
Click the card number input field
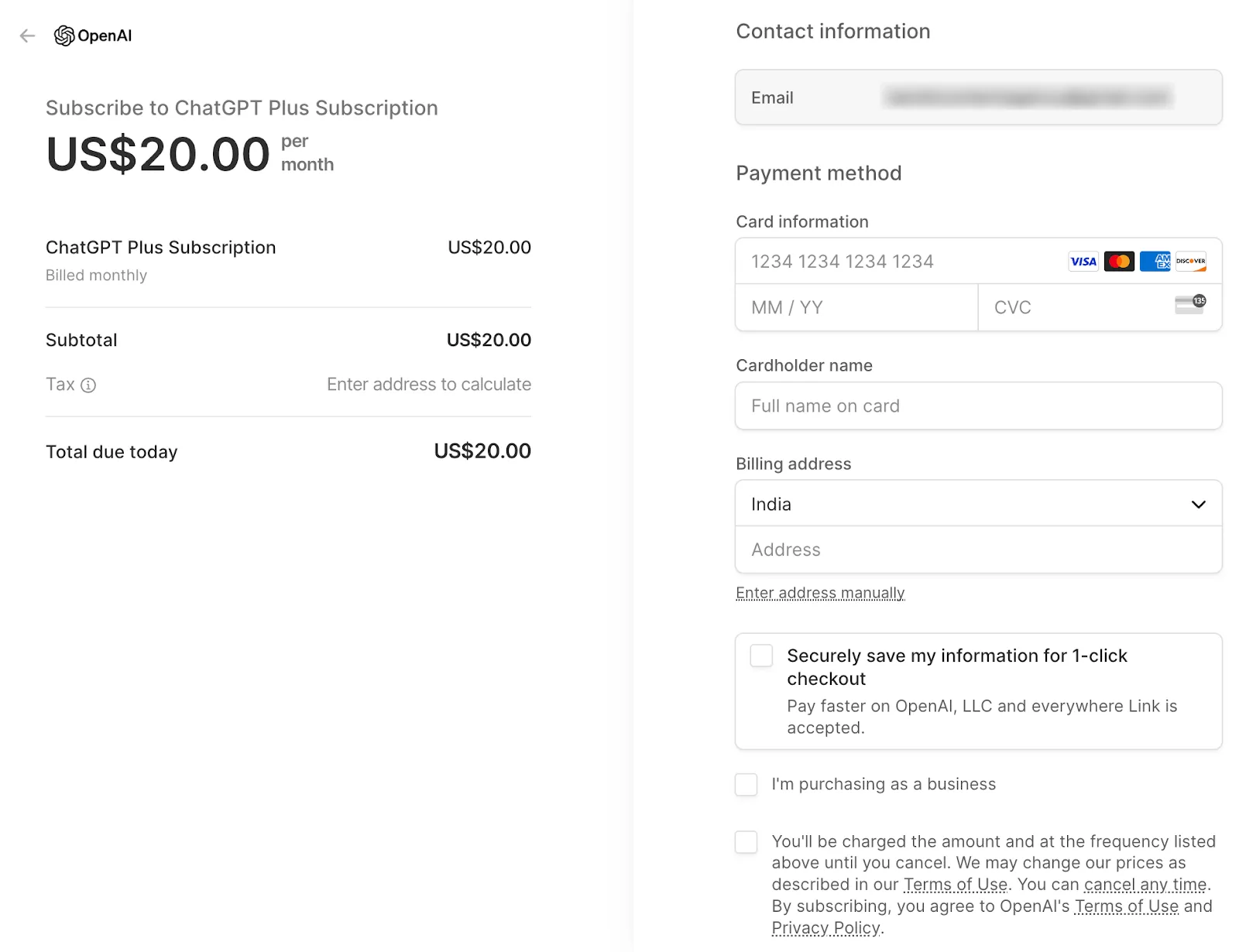898,262
